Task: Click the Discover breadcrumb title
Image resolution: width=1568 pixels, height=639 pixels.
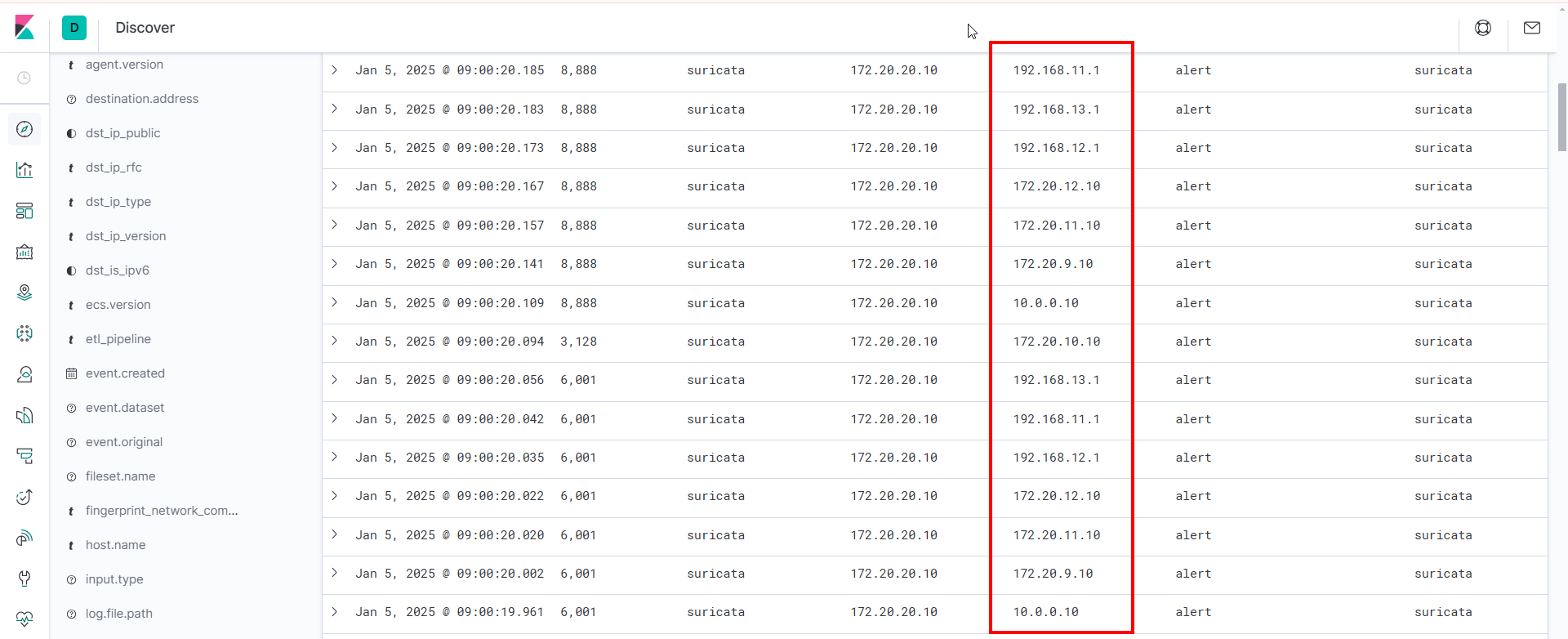Action: click(x=145, y=28)
